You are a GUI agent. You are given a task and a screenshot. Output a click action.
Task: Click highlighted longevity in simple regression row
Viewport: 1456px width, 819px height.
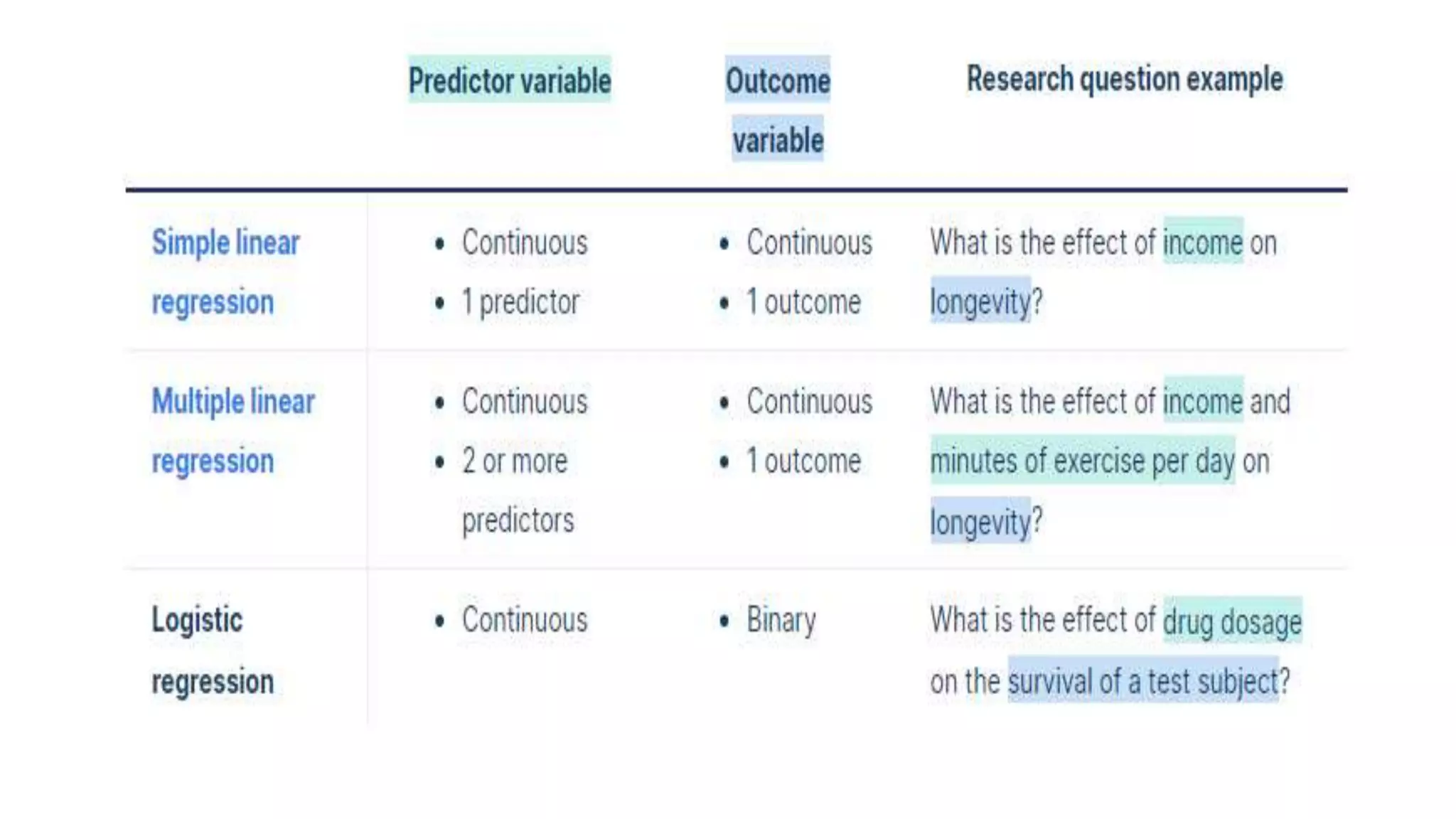(980, 302)
